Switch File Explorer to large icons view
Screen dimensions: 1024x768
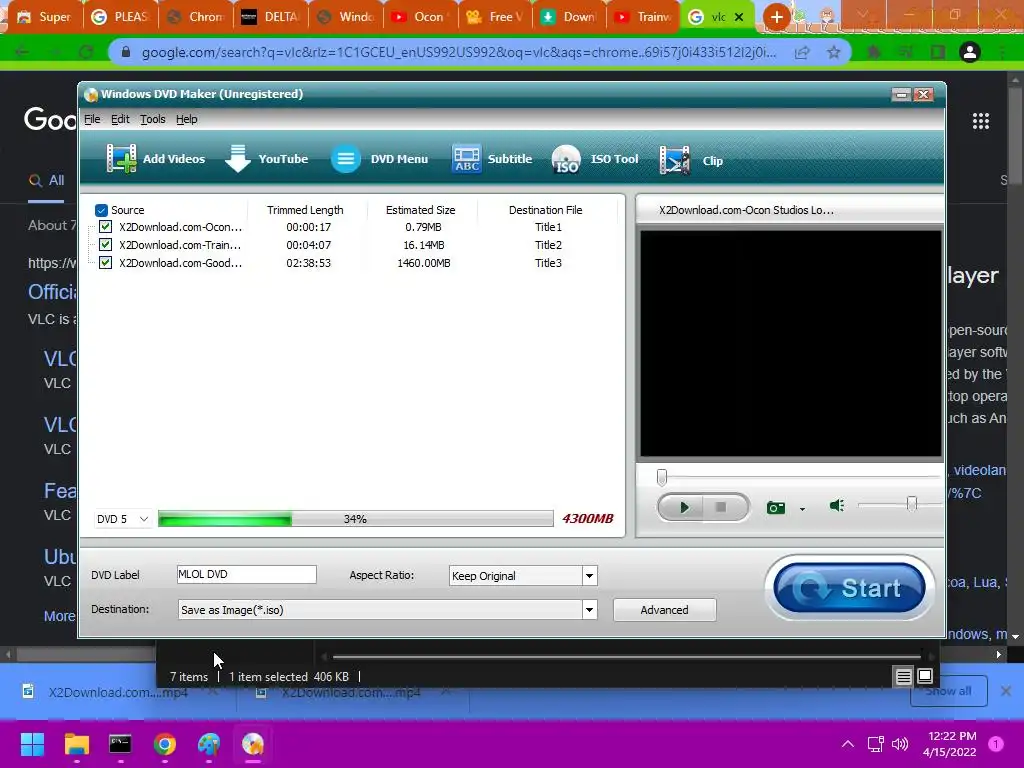[925, 676]
